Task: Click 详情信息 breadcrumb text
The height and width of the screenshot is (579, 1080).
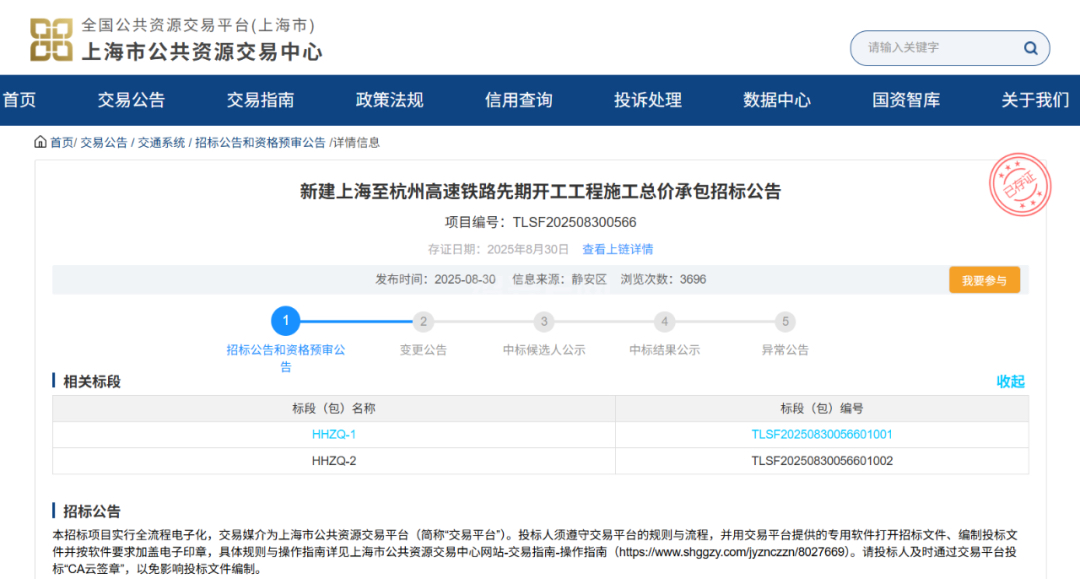Action: click(357, 143)
